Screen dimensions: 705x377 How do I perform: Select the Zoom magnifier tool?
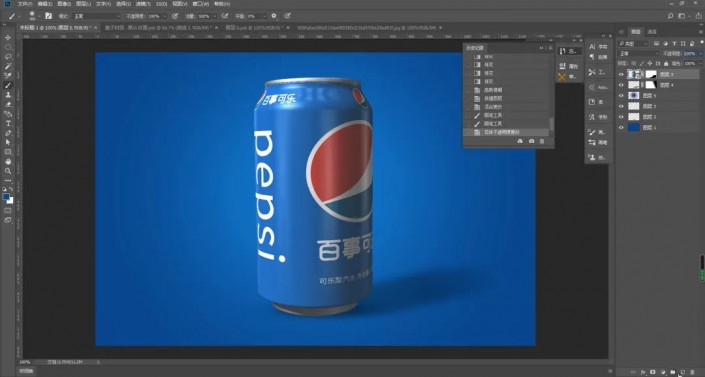tap(8, 171)
